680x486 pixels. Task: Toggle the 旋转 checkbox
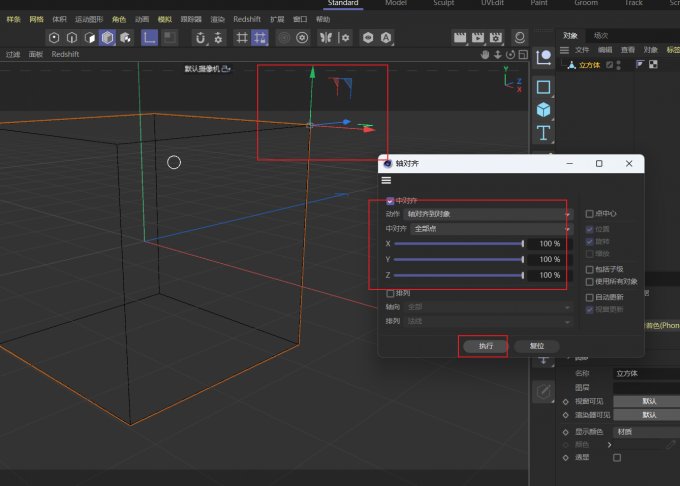(x=589, y=241)
